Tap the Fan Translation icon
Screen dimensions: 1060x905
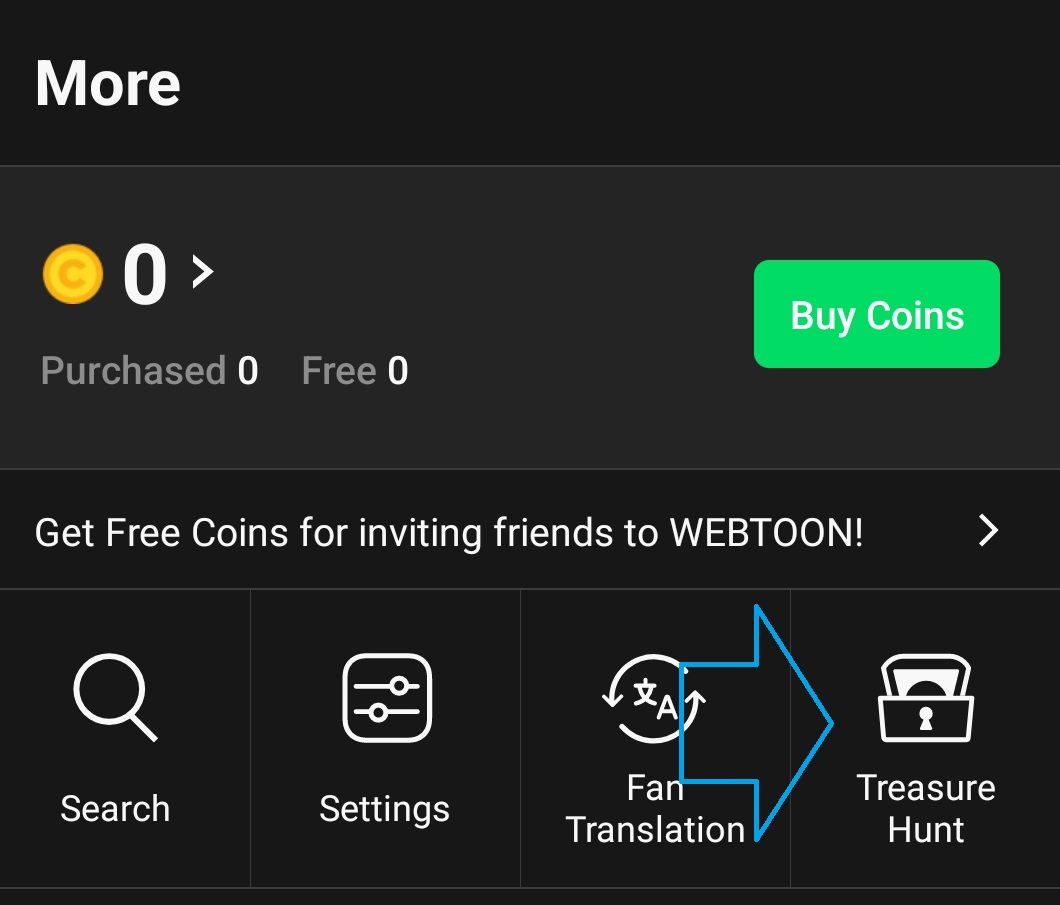645,697
